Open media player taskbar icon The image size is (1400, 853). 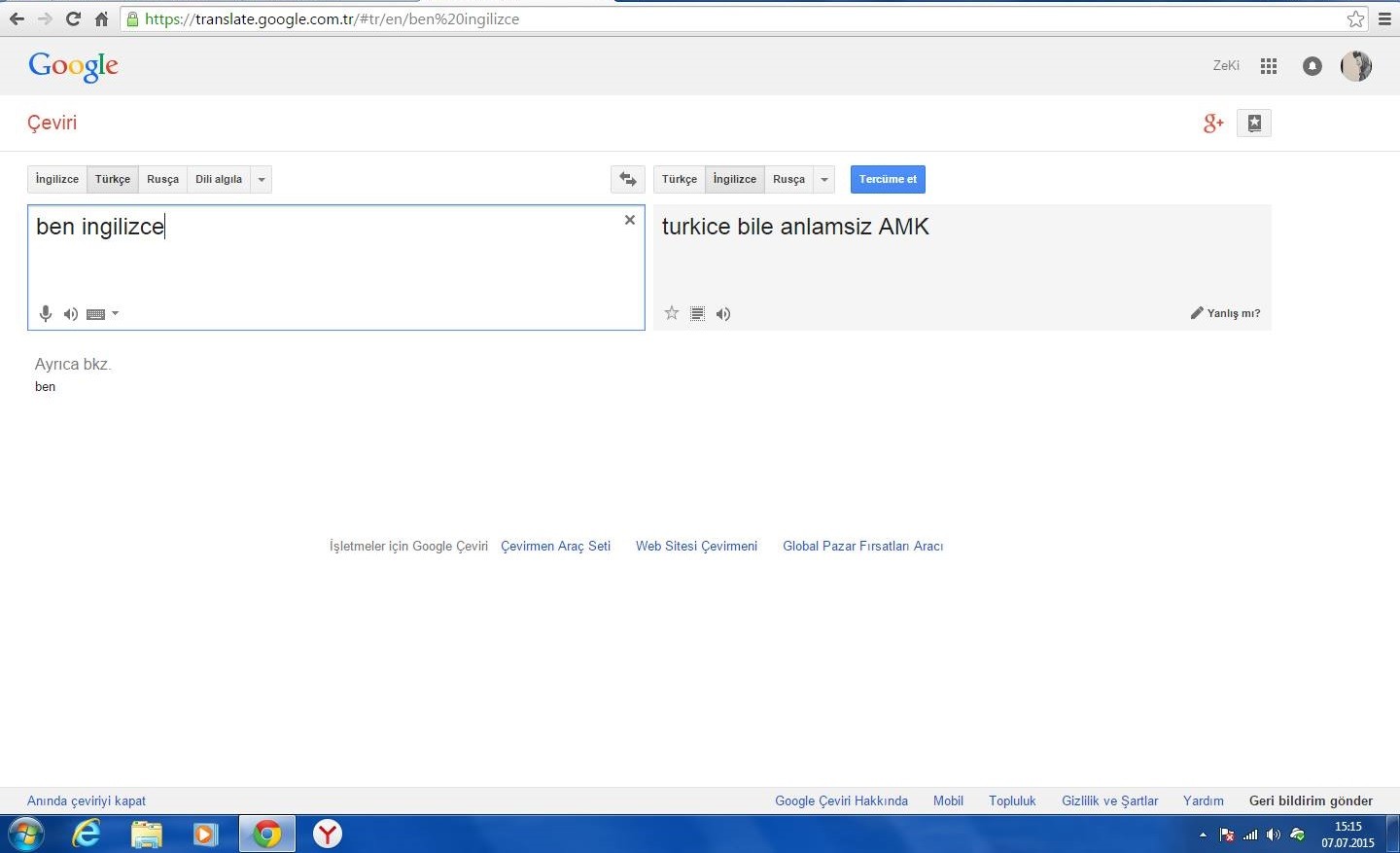coord(205,835)
